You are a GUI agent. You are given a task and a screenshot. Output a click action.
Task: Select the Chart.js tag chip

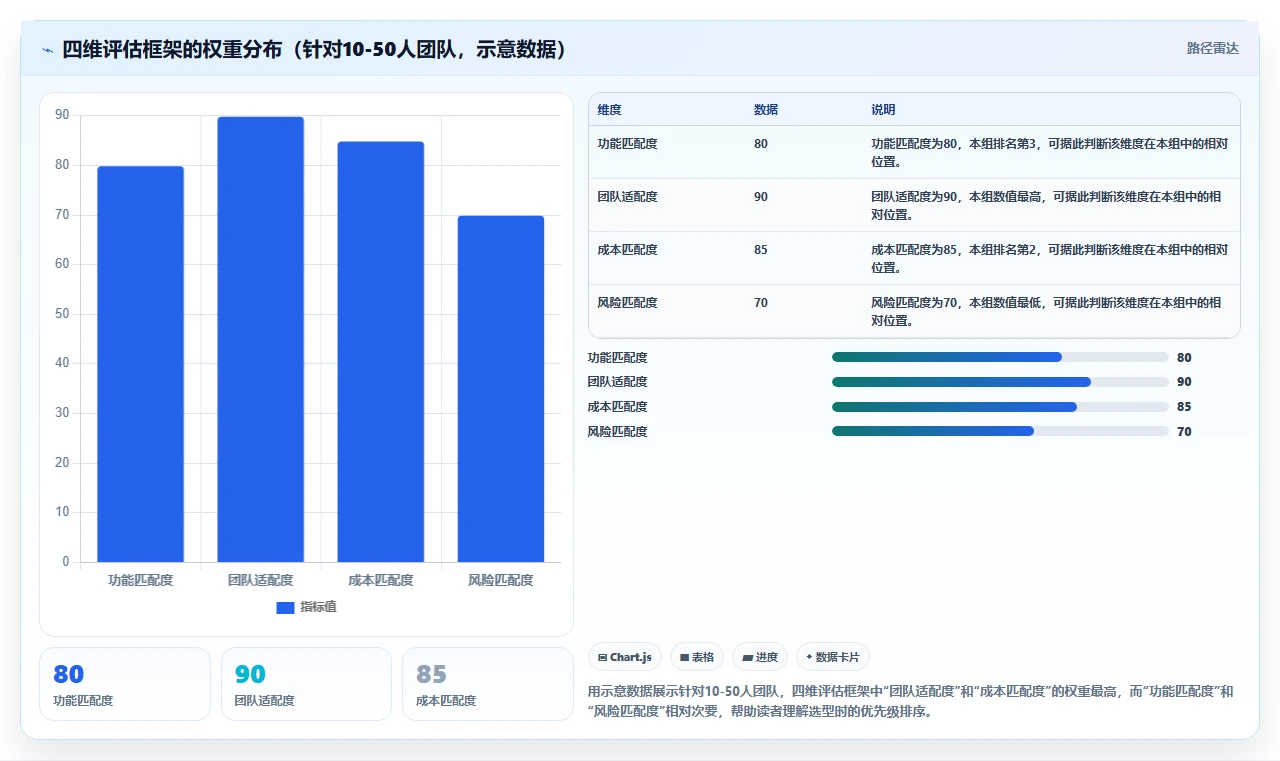pyautogui.click(x=625, y=657)
